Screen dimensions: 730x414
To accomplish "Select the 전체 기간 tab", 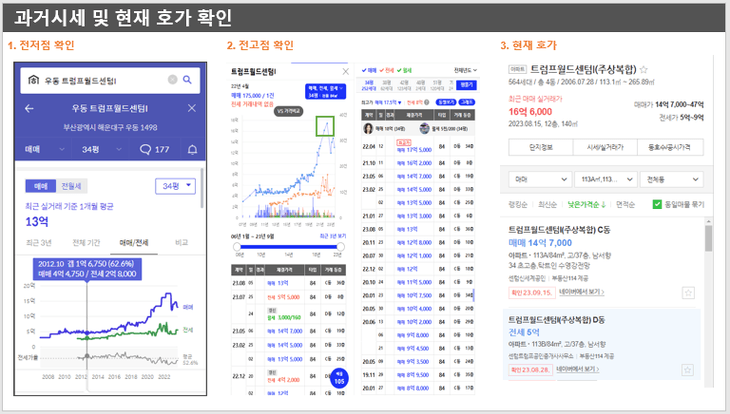I will pyautogui.click(x=86, y=243).
